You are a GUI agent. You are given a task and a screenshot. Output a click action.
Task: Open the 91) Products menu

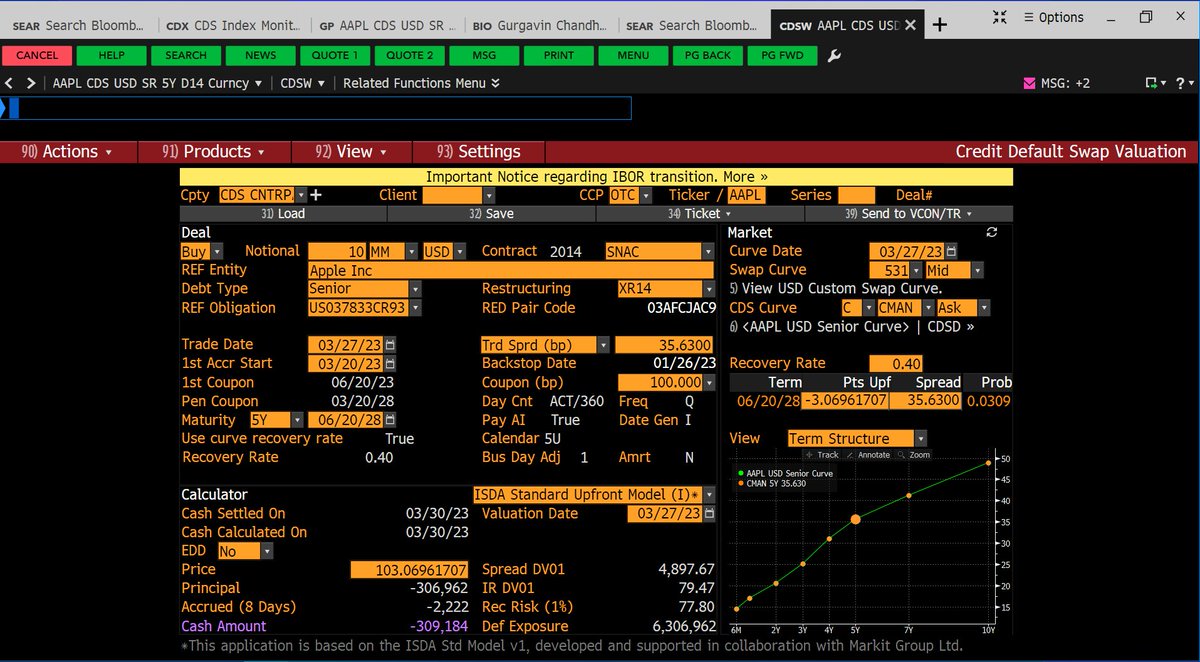(x=213, y=152)
